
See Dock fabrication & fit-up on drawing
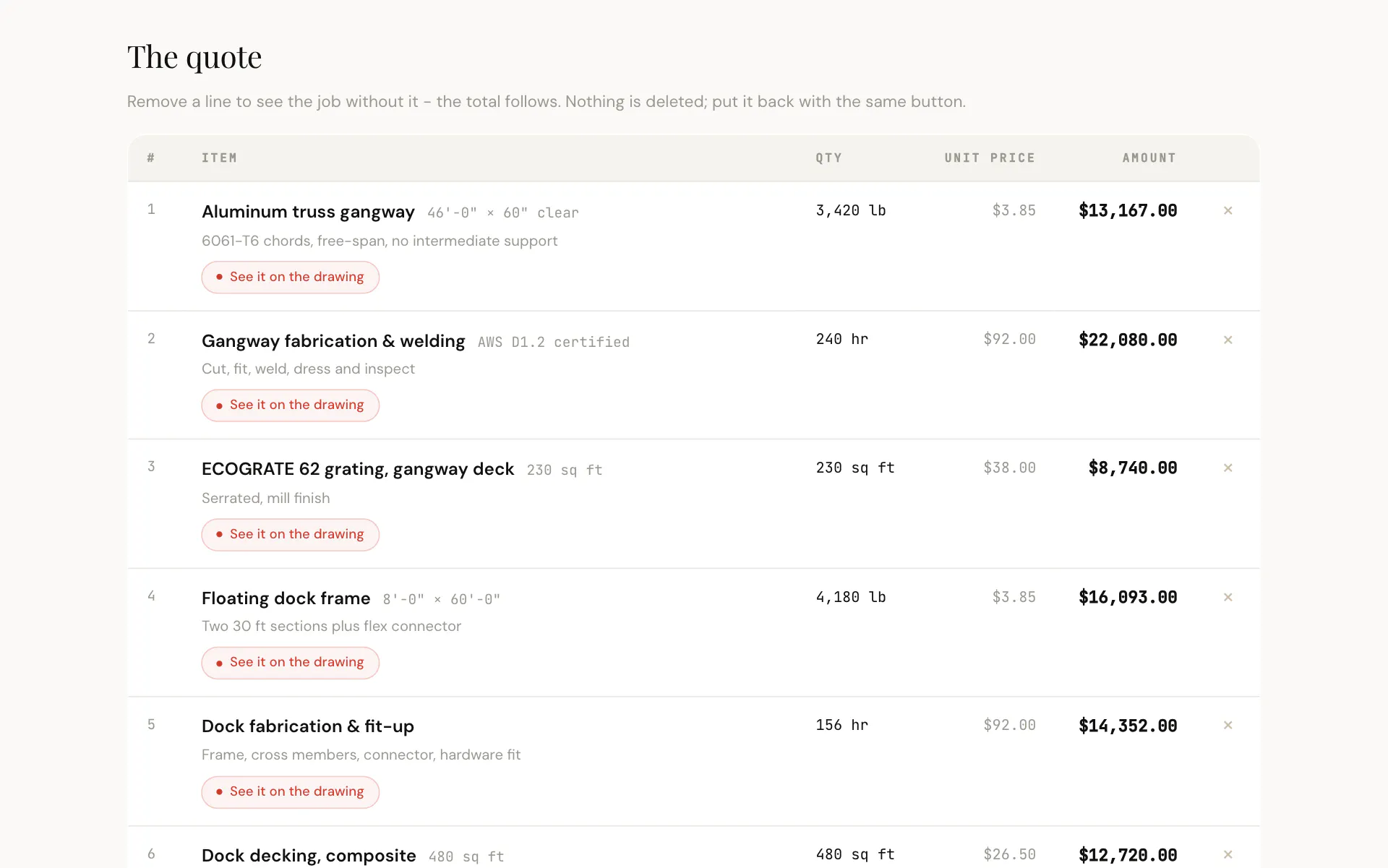point(290,792)
